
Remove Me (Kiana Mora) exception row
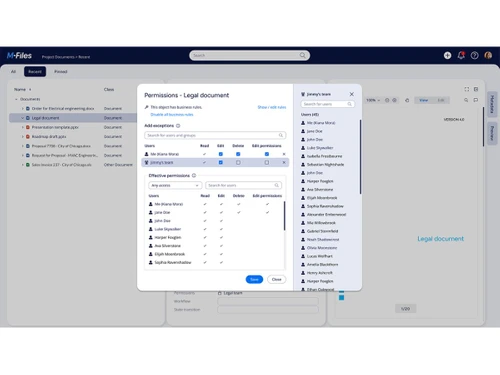click(x=284, y=154)
